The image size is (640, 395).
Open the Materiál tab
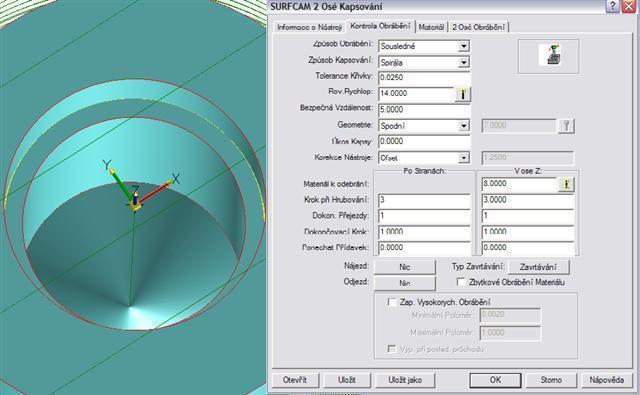[x=431, y=27]
